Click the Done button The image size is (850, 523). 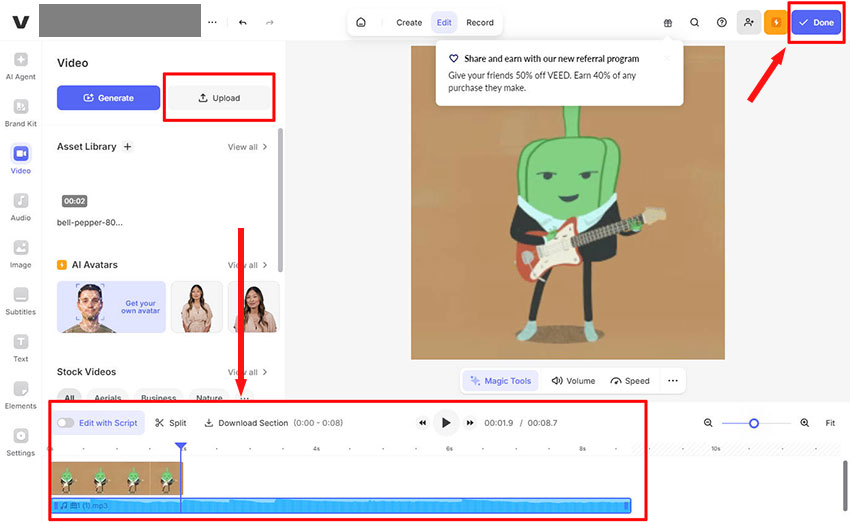(816, 22)
